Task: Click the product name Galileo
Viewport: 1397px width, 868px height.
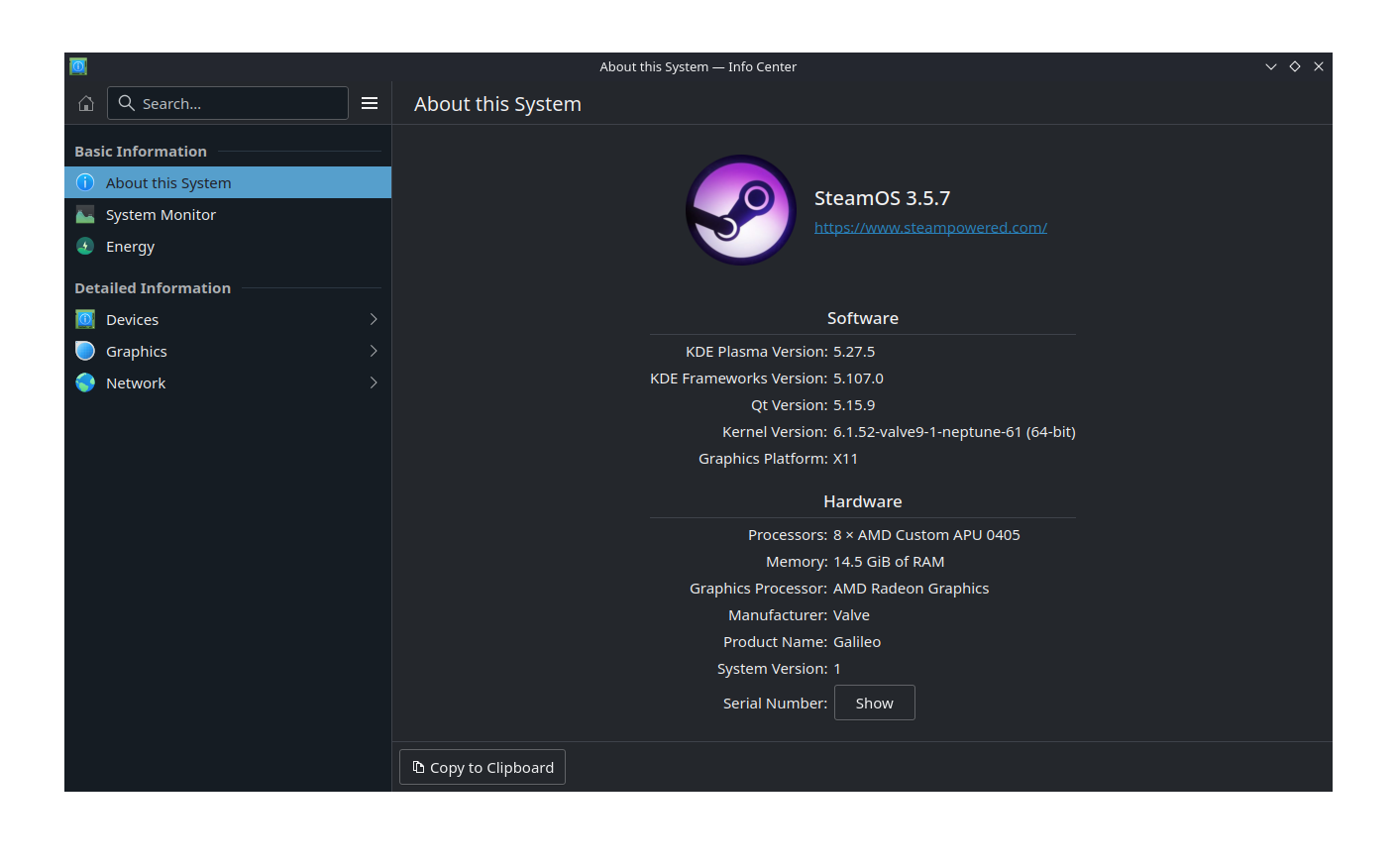Action: pos(857,642)
